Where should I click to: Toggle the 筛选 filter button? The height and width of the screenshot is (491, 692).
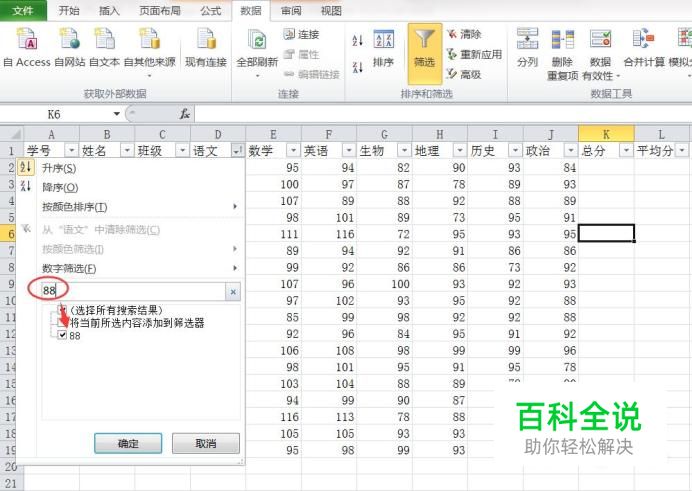[425, 53]
